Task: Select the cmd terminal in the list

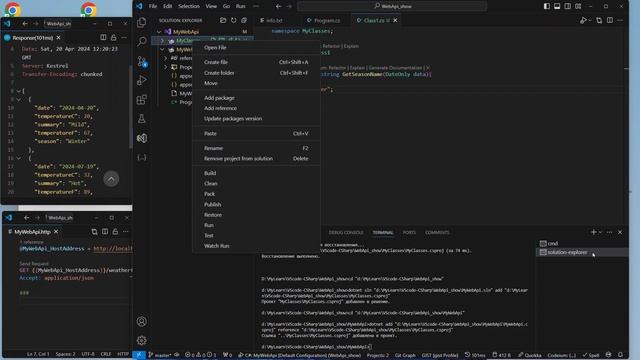Action: pyautogui.click(x=582, y=243)
